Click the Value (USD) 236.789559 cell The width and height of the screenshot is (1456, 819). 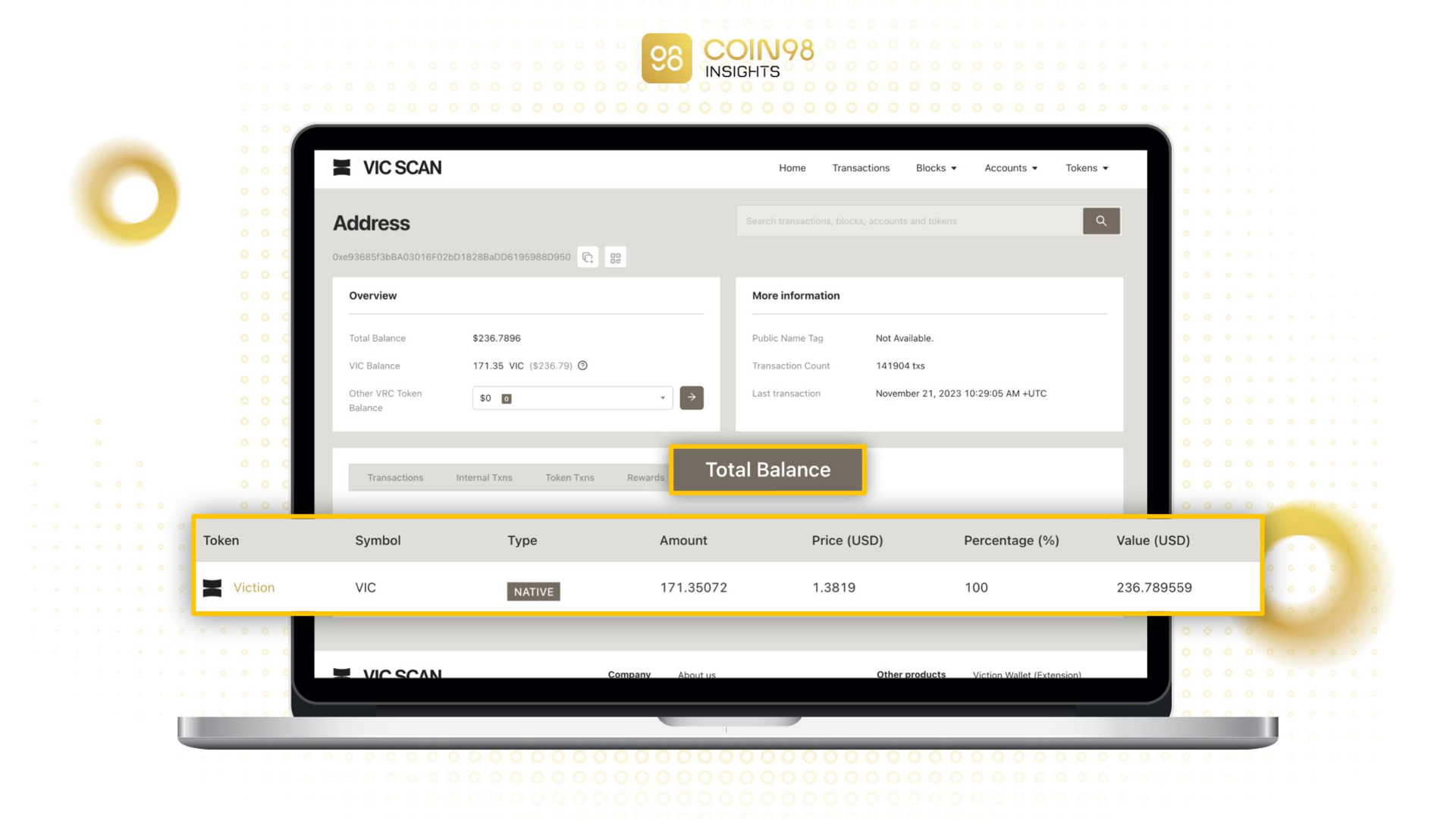coord(1154,588)
